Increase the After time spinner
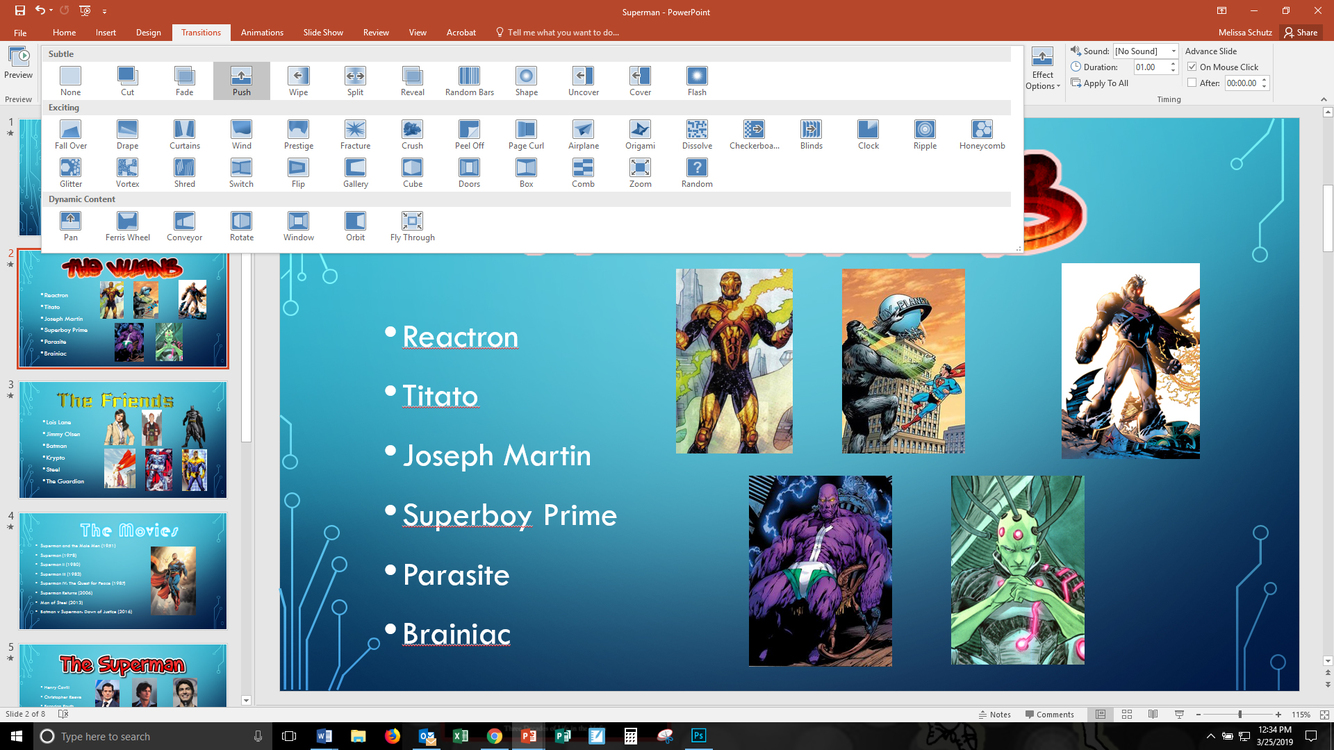This screenshot has height=750, width=1334. pyautogui.click(x=1265, y=80)
